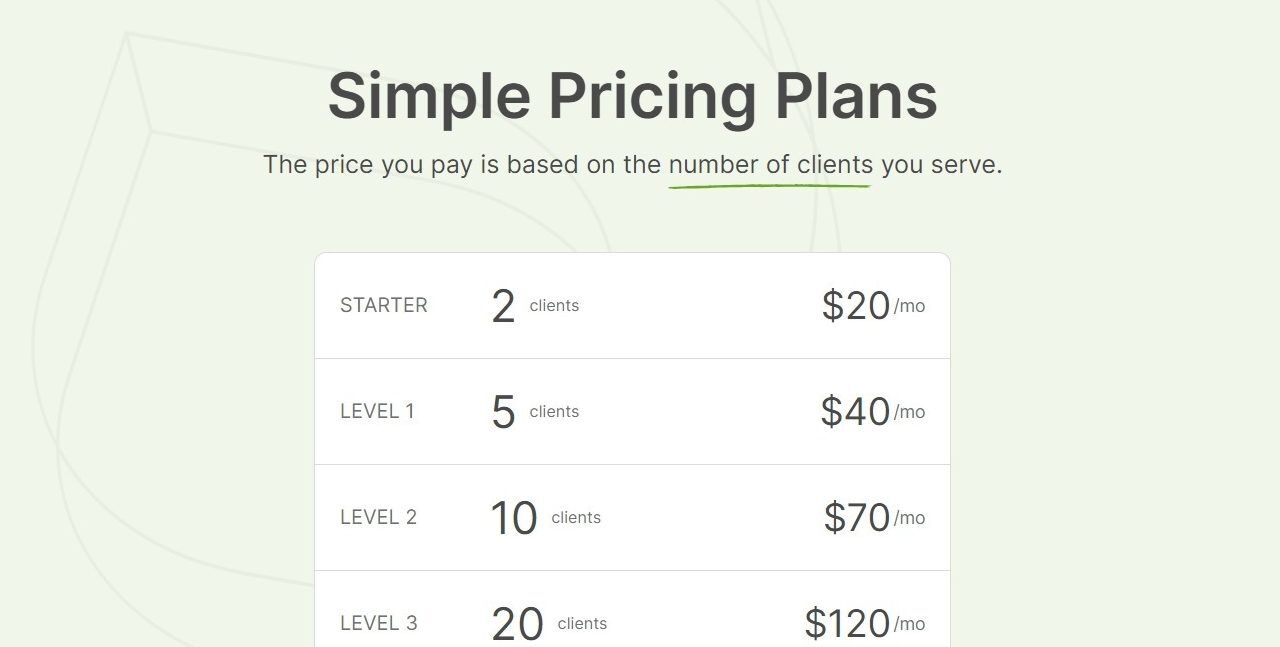1280x647 pixels.
Task: Click the "/mo" text beside $20
Action: [x=909, y=306]
